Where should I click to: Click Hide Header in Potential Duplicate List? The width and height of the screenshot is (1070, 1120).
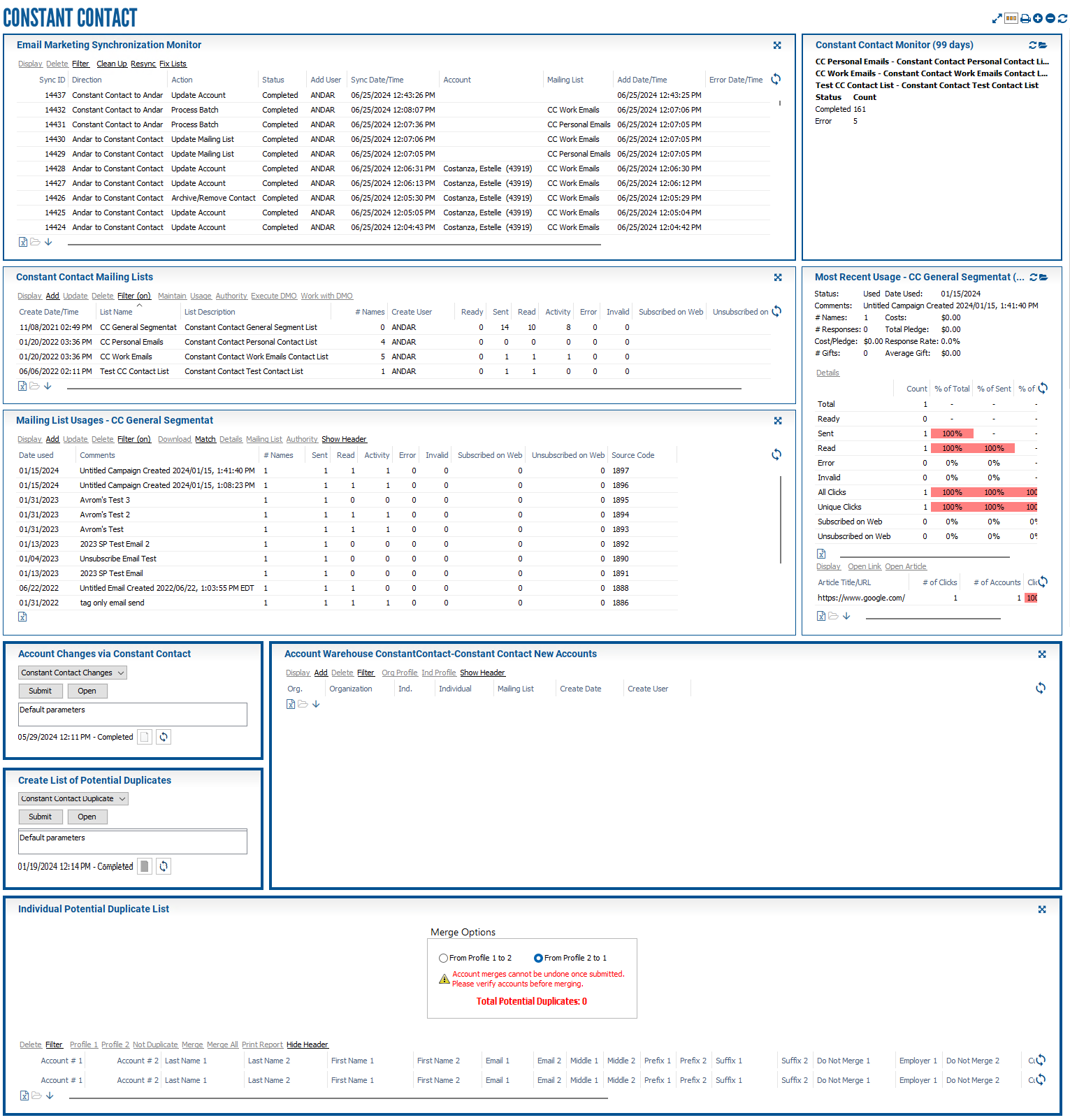307,1045
